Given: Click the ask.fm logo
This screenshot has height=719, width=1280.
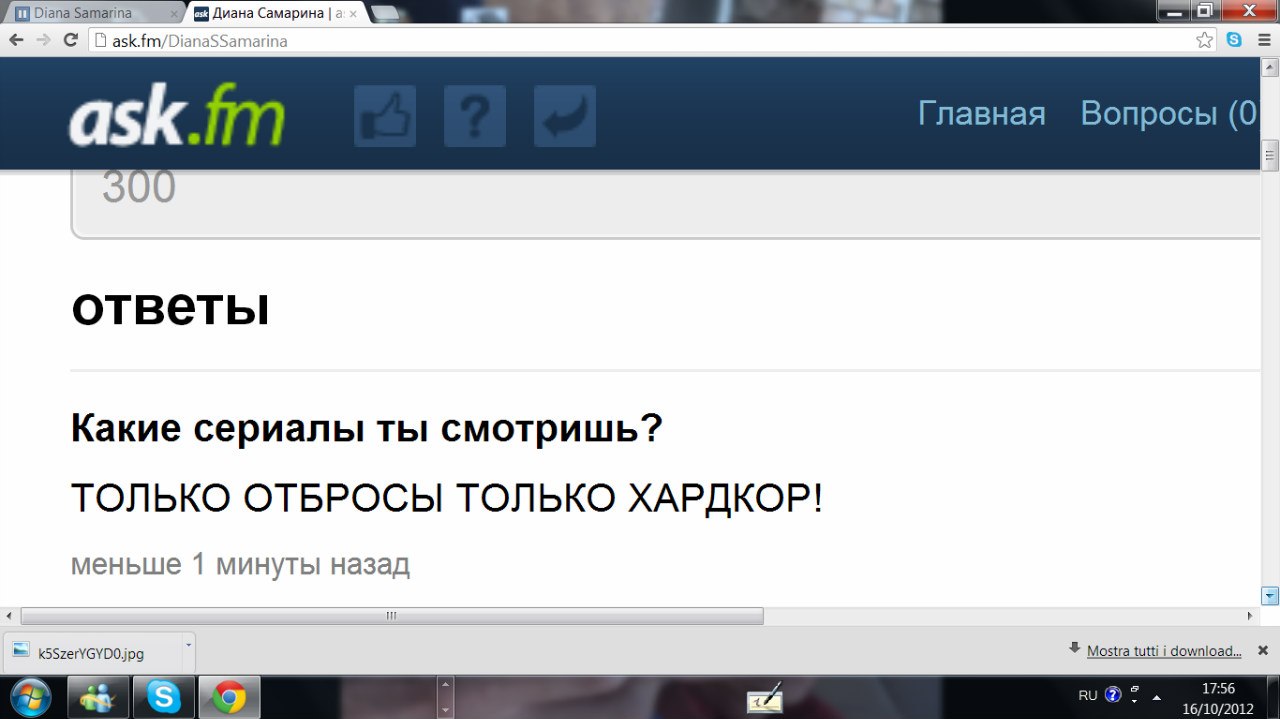Looking at the screenshot, I should point(177,118).
